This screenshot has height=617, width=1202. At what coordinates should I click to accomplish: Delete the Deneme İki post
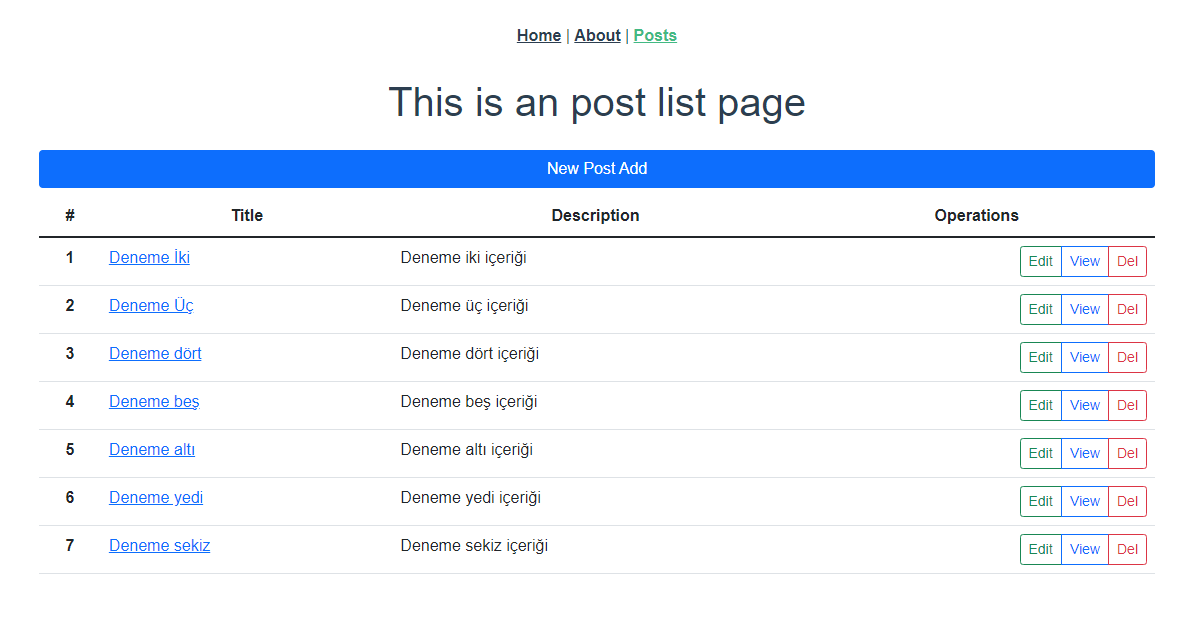(1127, 261)
